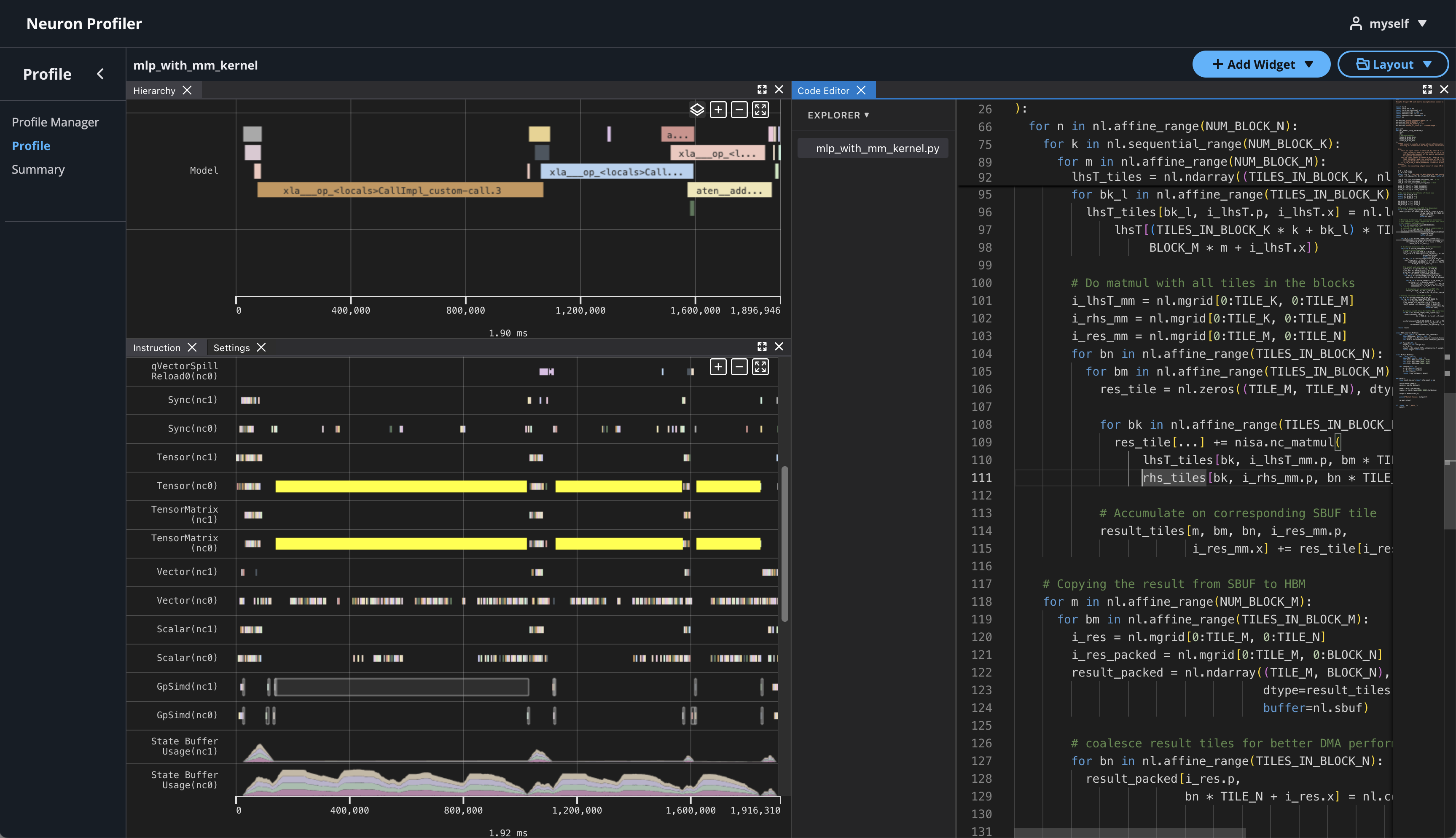Viewport: 1456px width, 838px height.
Task: Zoom out on the Hierarchy timeline
Action: point(739,109)
